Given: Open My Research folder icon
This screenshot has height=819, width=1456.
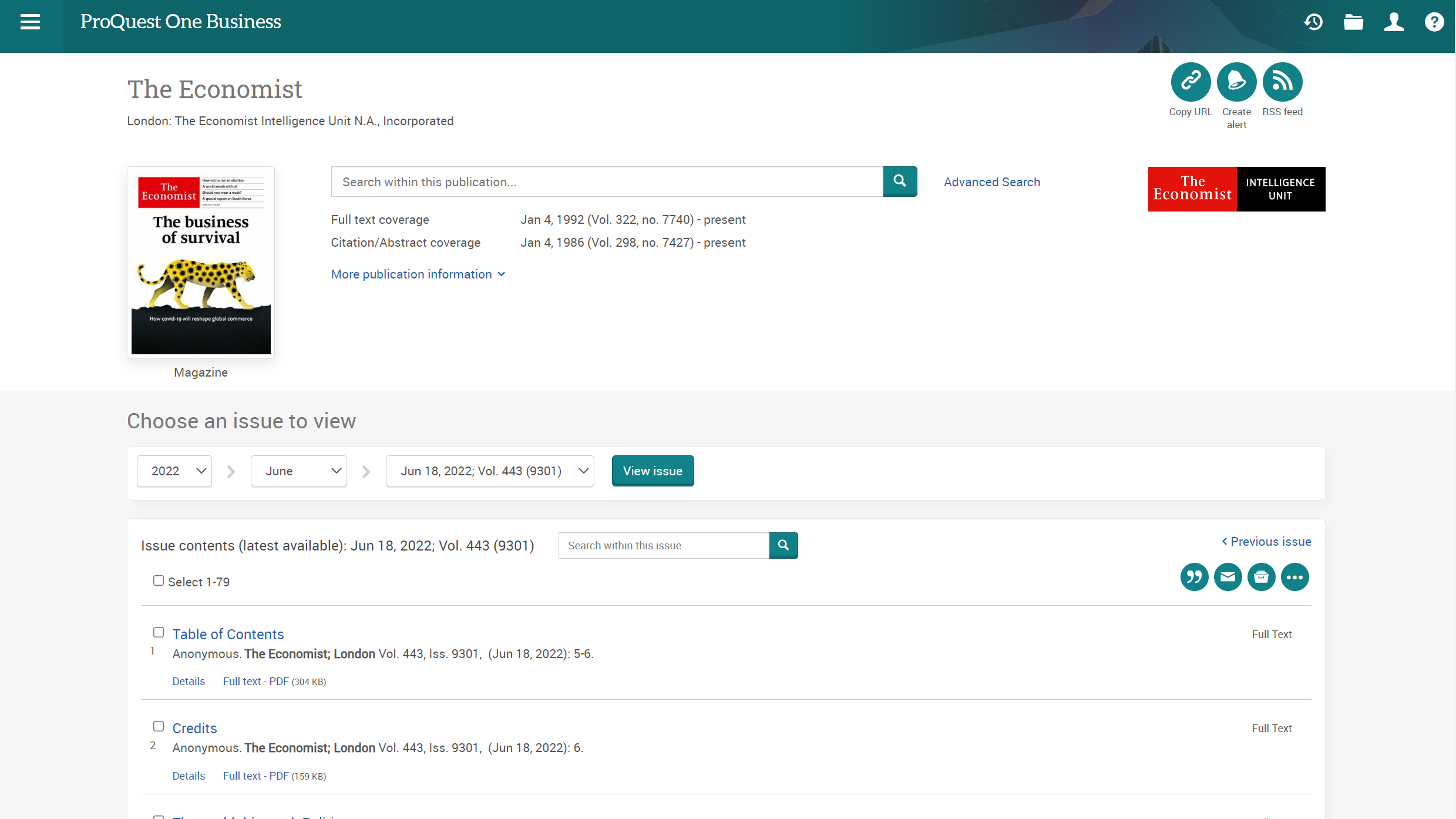Looking at the screenshot, I should [1353, 22].
